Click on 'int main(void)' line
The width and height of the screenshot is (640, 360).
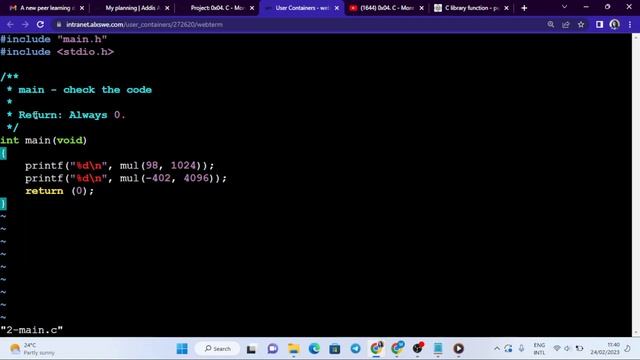point(43,140)
